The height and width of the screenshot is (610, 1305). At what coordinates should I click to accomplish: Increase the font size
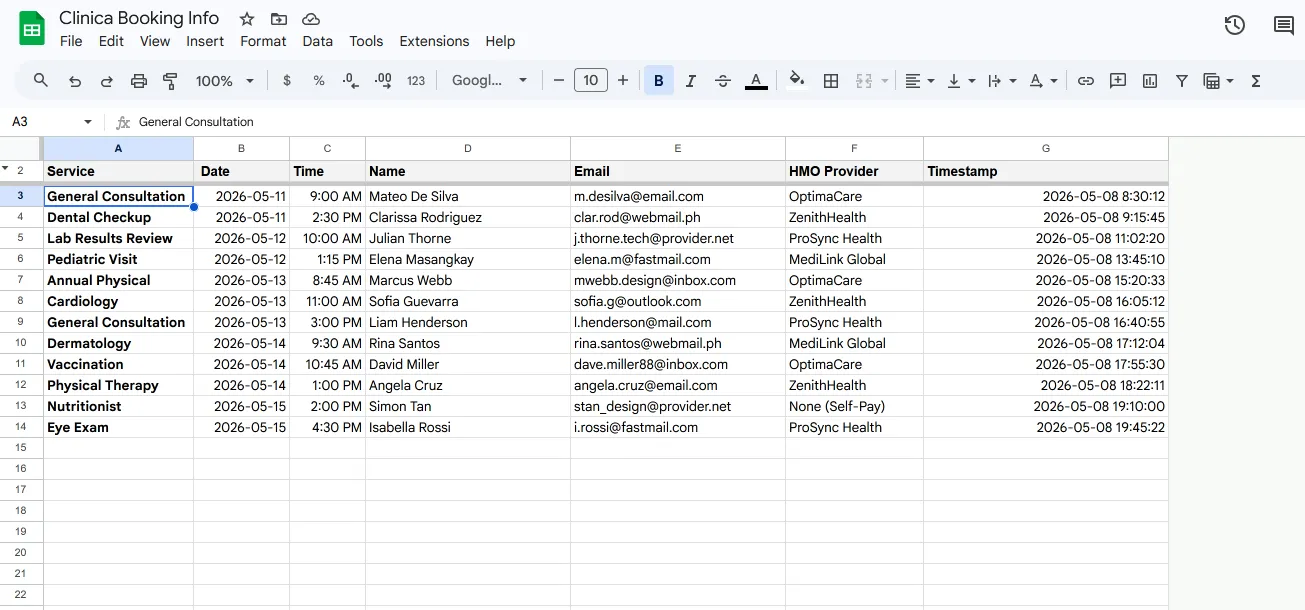(623, 81)
